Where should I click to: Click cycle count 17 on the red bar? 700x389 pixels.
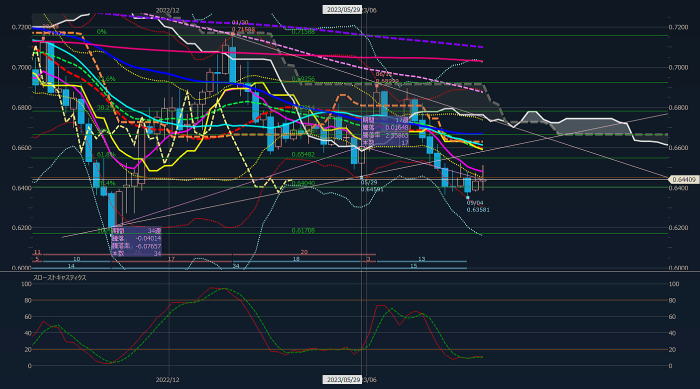[x=171, y=259]
